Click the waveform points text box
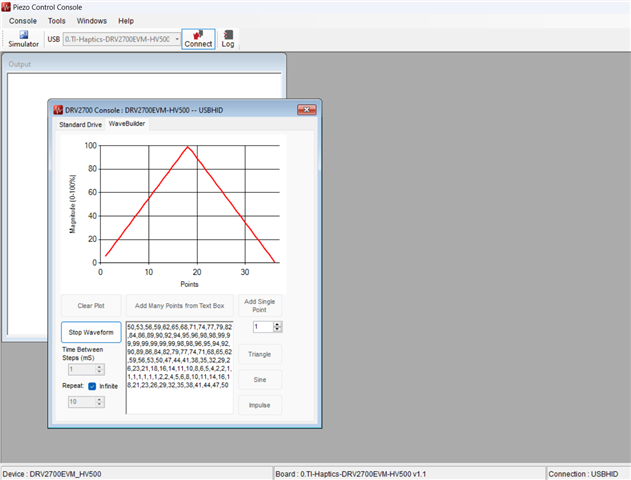 [x=179, y=368]
